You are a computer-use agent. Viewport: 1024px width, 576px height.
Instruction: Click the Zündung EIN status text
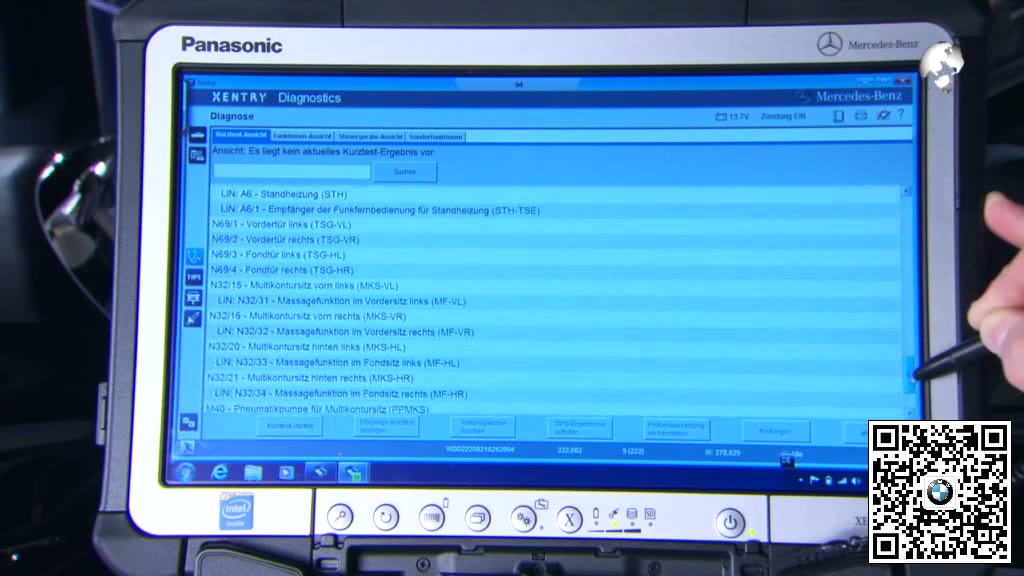[783, 116]
